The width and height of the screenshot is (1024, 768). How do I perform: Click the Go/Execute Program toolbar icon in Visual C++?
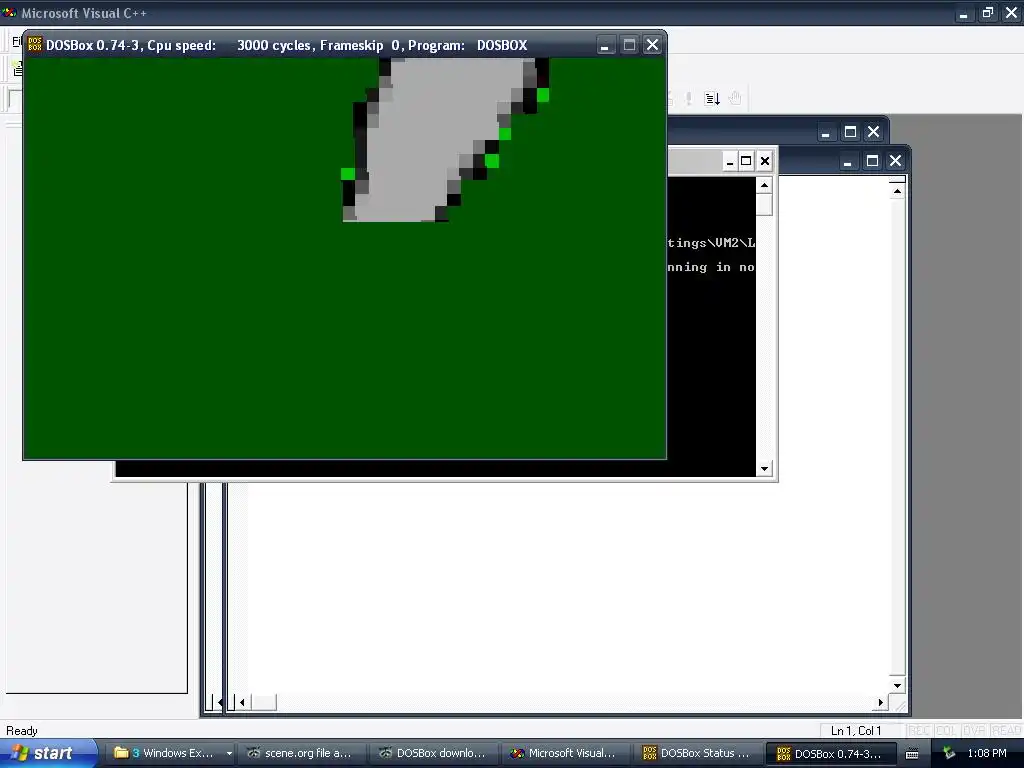[x=712, y=99]
